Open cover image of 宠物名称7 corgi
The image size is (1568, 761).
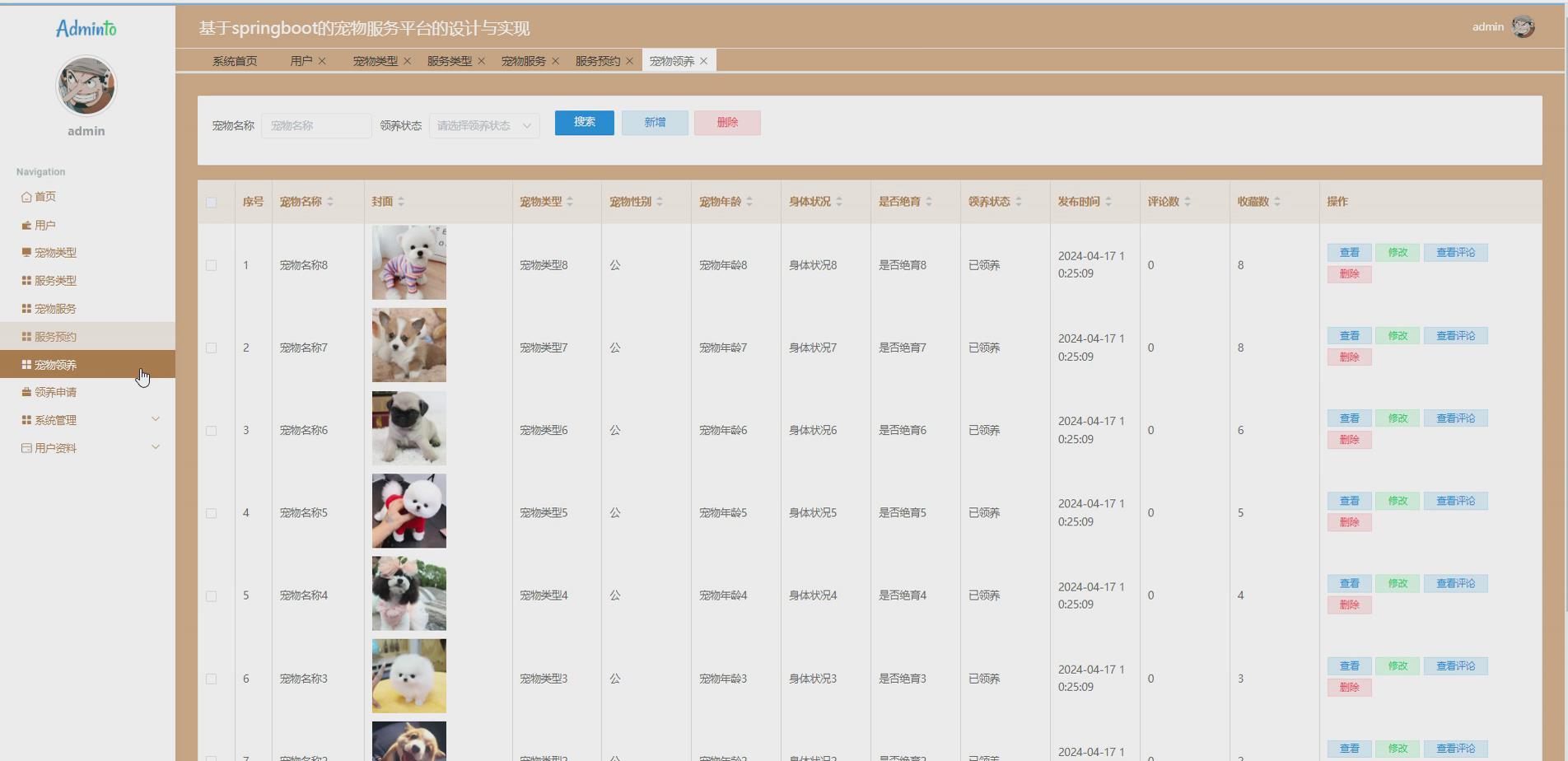[x=409, y=345]
